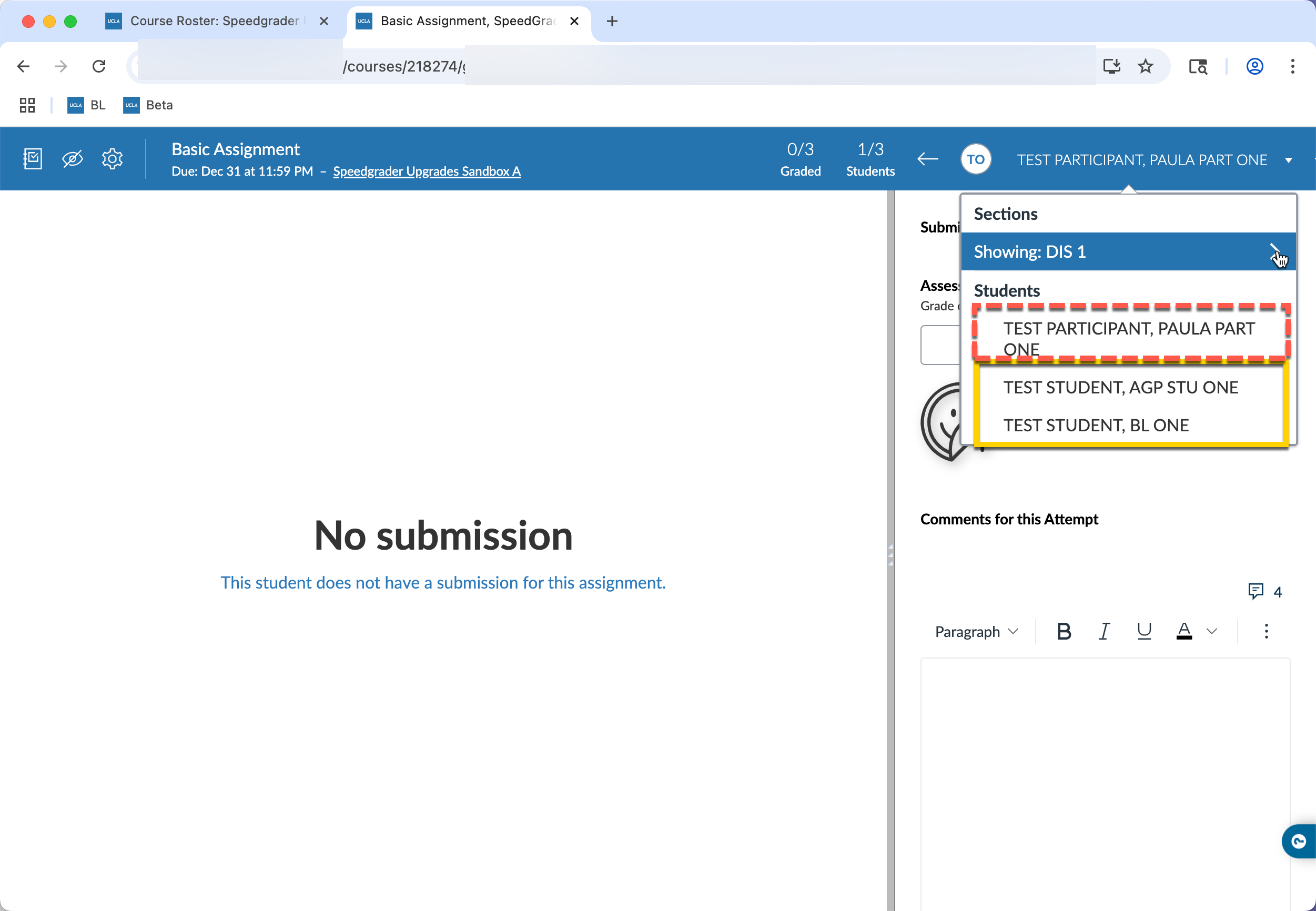Click the back arrow to exit SpeedGrader
1316x911 pixels.
coord(926,159)
